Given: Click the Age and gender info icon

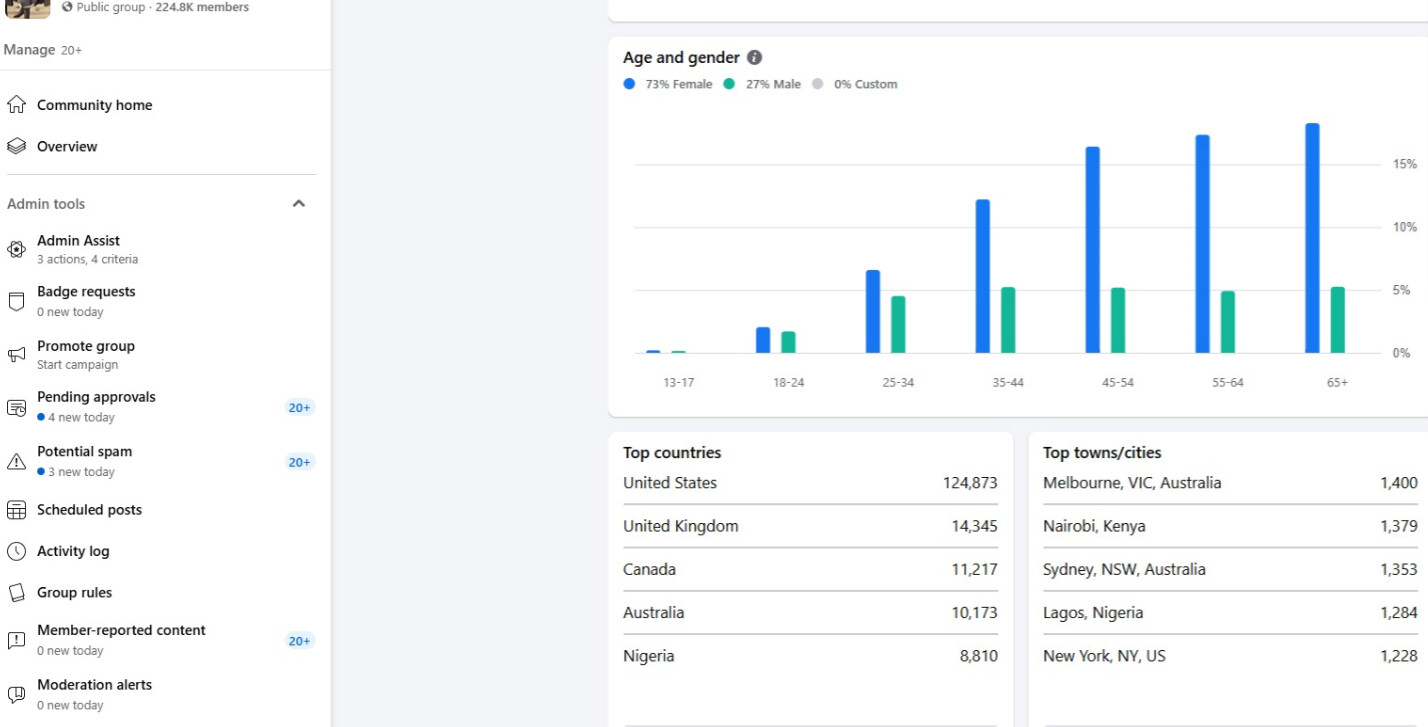Looking at the screenshot, I should pyautogui.click(x=755, y=58).
